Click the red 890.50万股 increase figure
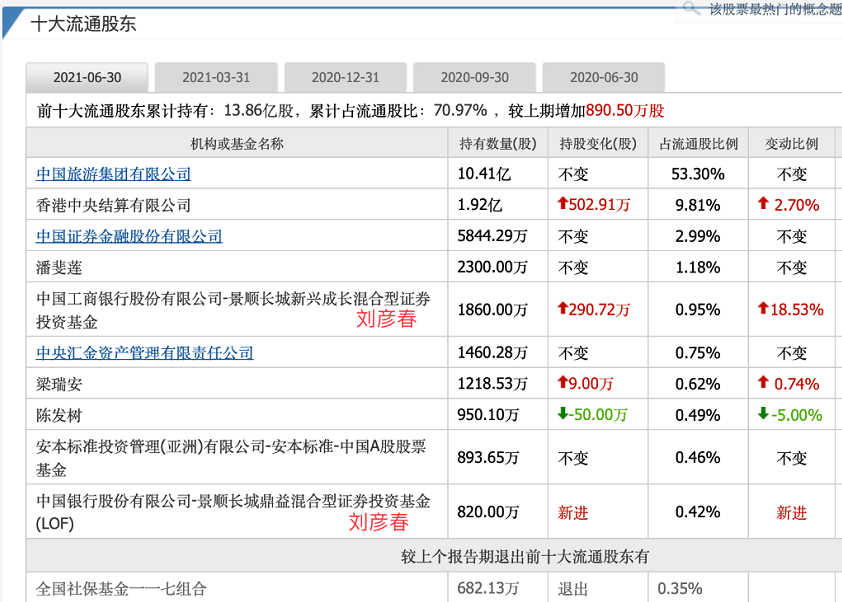Viewport: 842px width, 602px height. pyautogui.click(x=625, y=111)
